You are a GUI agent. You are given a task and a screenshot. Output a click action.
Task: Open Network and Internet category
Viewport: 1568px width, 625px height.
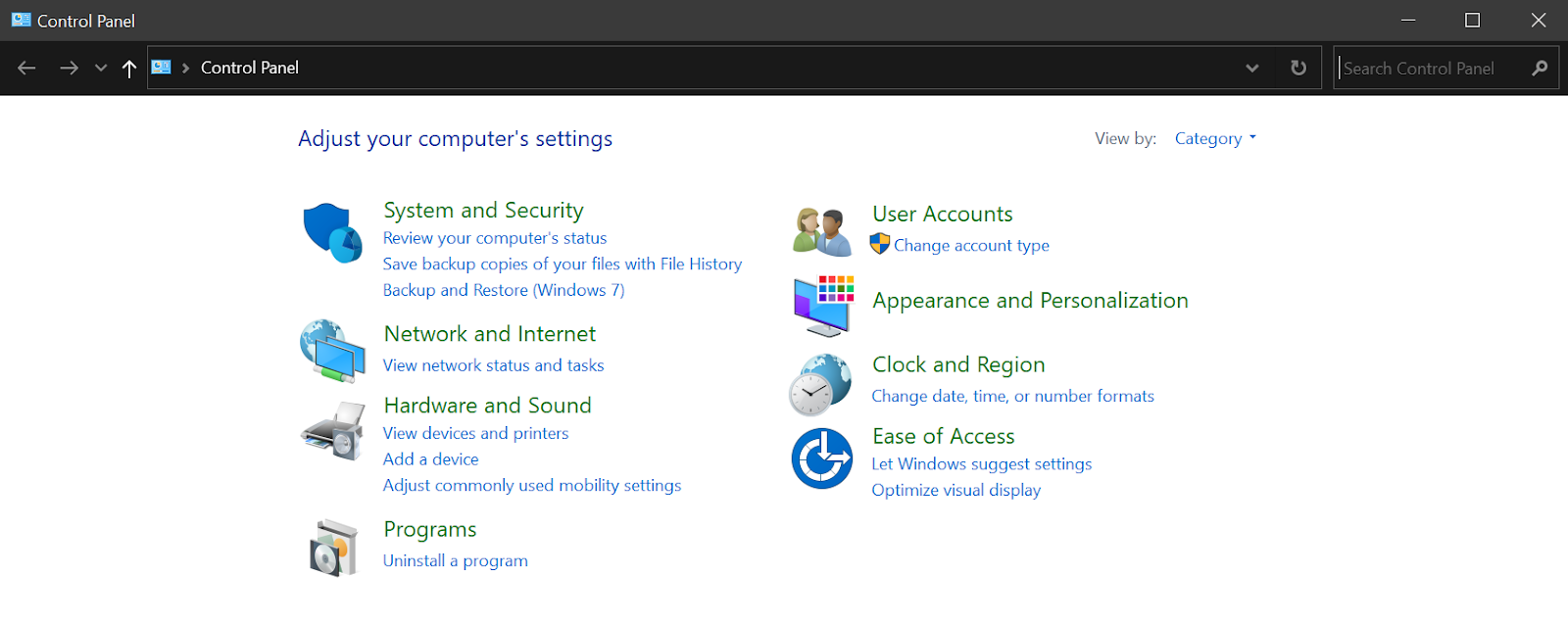[490, 333]
